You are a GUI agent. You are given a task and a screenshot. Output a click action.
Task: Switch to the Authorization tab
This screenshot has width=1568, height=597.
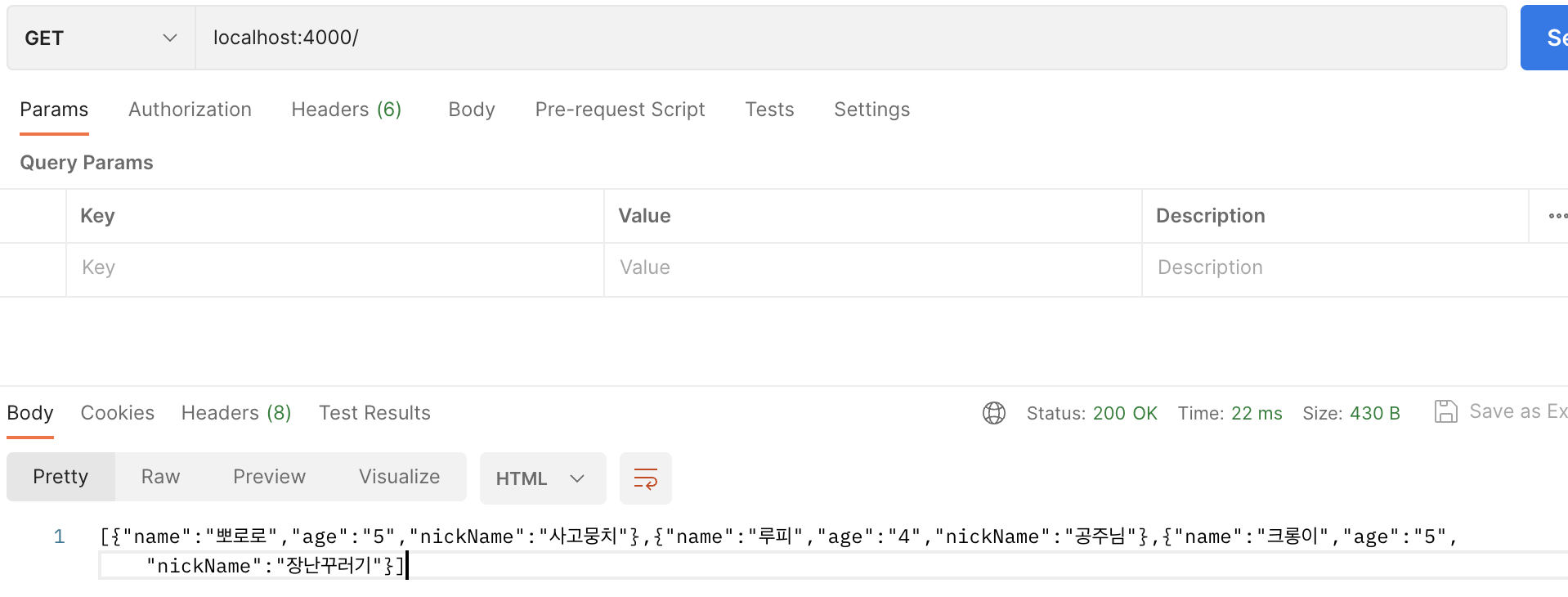[190, 110]
